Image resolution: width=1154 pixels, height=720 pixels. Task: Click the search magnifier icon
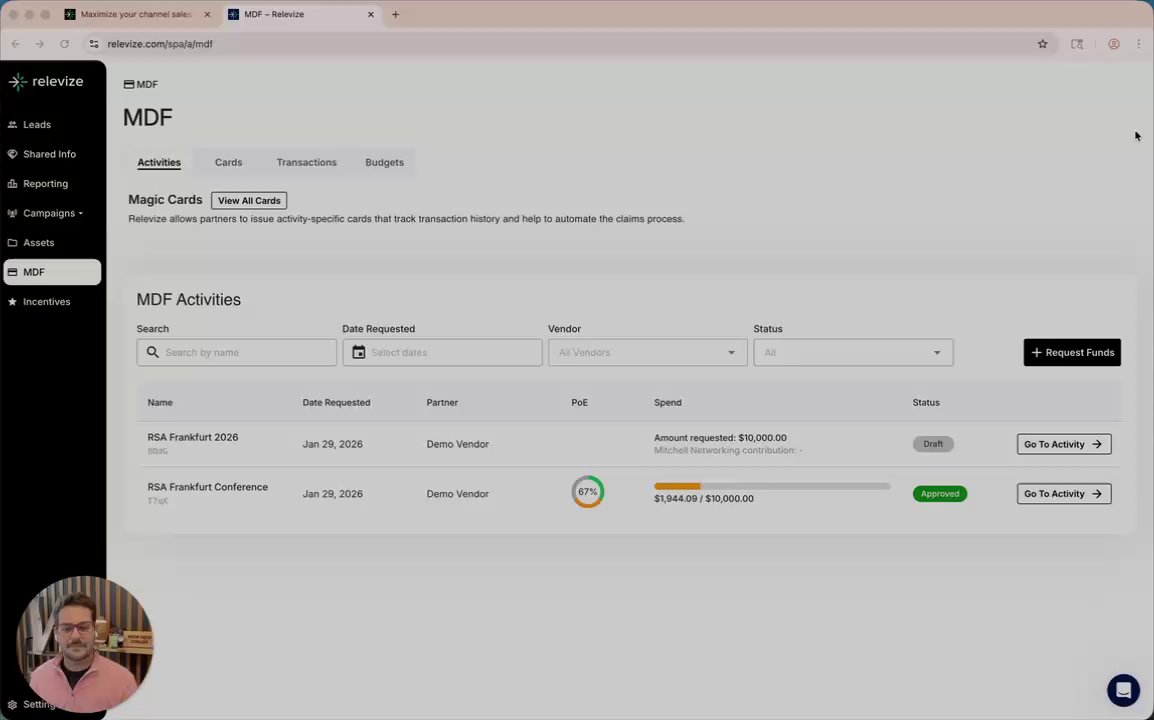152,352
